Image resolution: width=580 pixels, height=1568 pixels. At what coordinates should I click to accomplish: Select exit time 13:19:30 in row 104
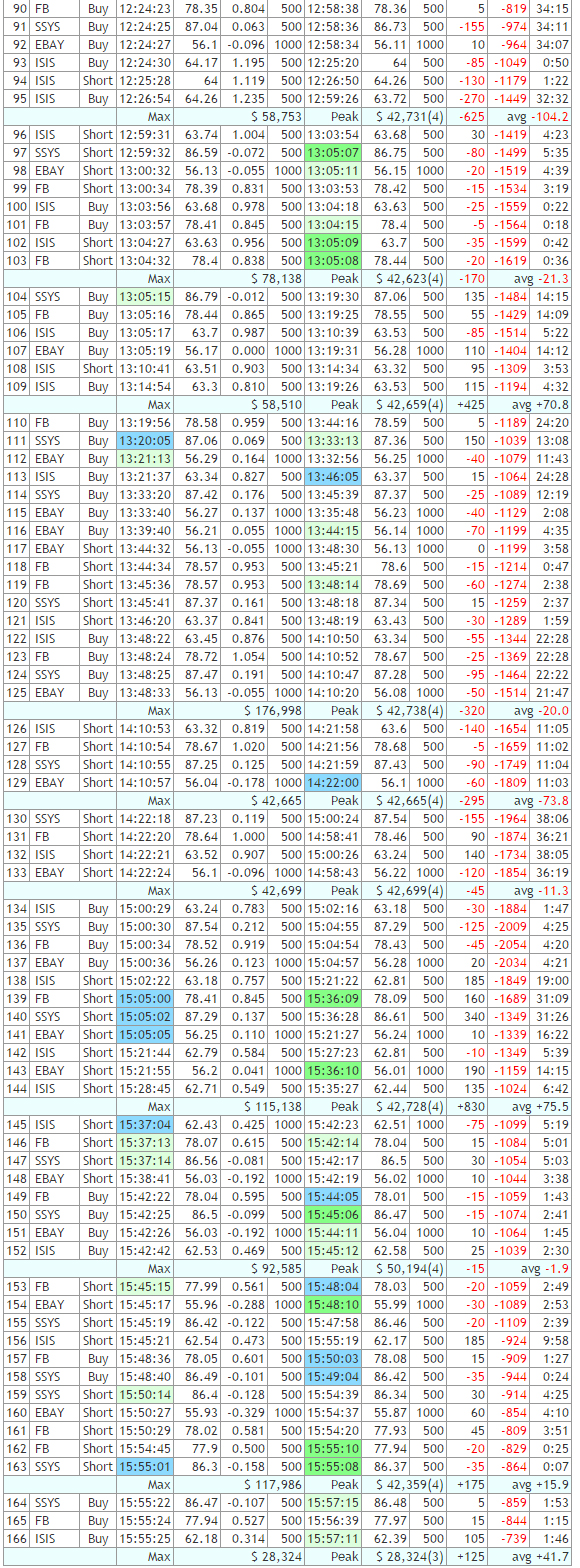click(x=332, y=296)
